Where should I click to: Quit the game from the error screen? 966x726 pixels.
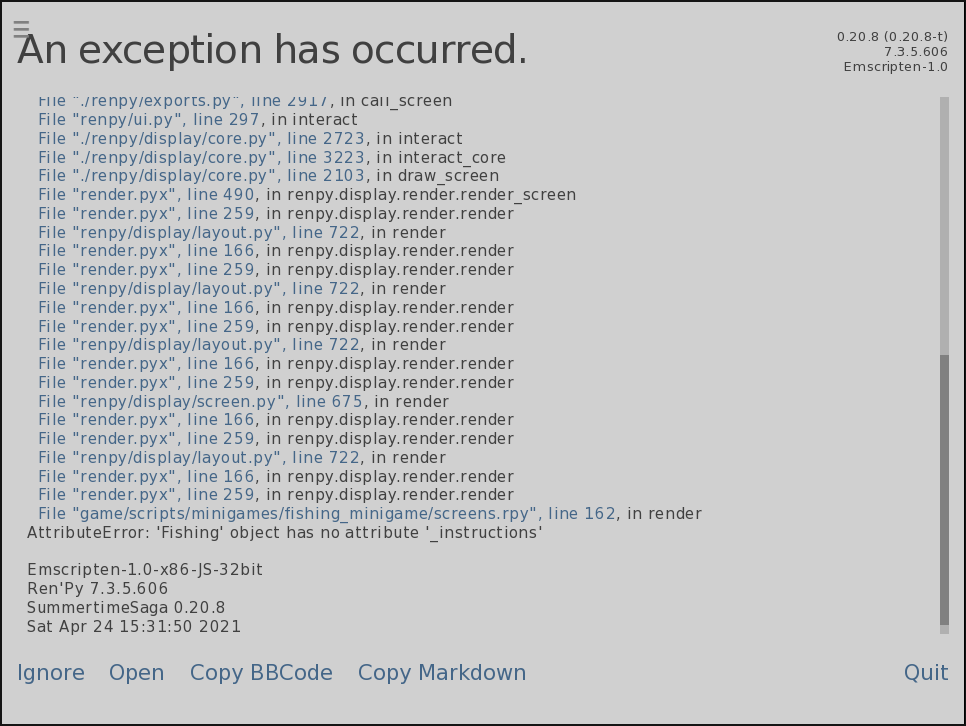(925, 673)
